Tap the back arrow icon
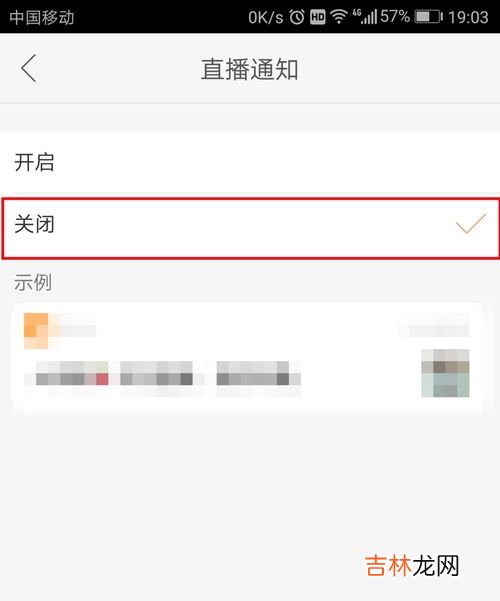The image size is (500, 601). tap(29, 68)
